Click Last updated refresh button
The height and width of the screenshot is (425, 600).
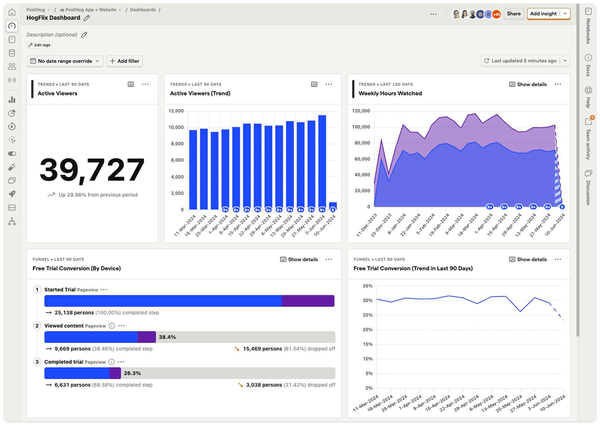(x=520, y=61)
